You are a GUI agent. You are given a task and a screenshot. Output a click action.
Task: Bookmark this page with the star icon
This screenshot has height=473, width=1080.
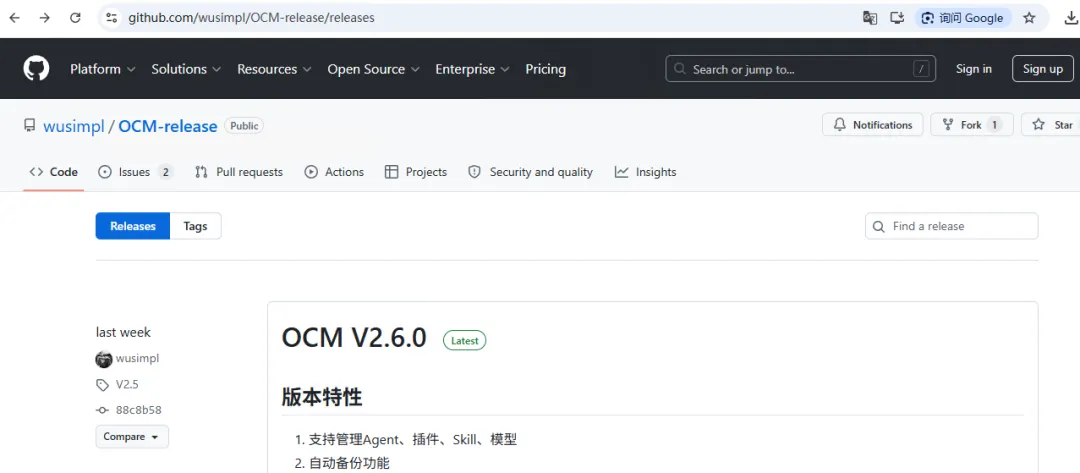(1029, 18)
